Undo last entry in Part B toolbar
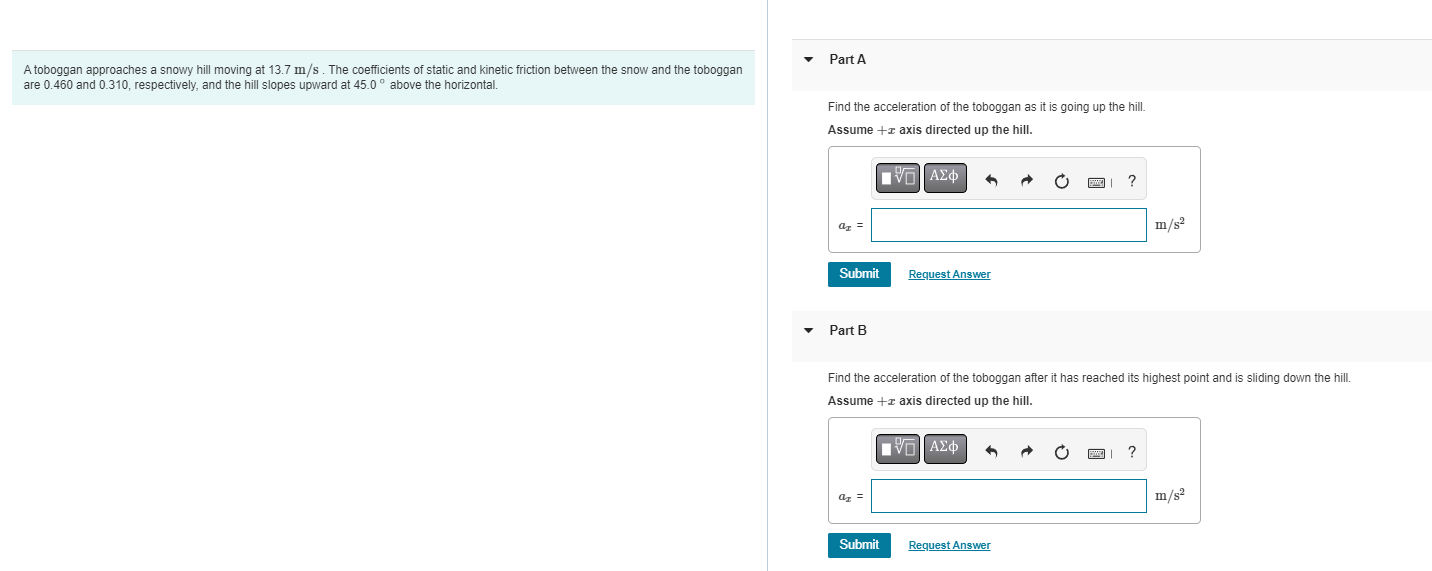The width and height of the screenshot is (1432, 571). point(992,452)
